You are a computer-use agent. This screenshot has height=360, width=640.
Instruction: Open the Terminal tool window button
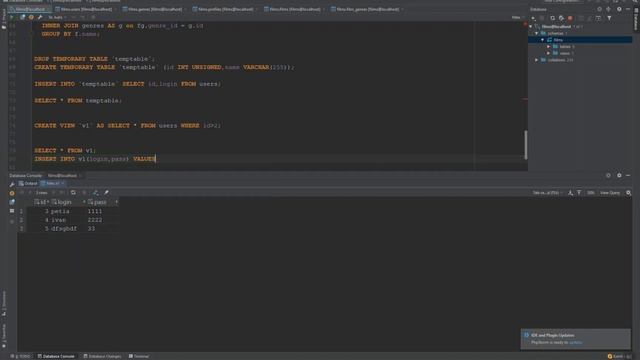(x=139, y=356)
